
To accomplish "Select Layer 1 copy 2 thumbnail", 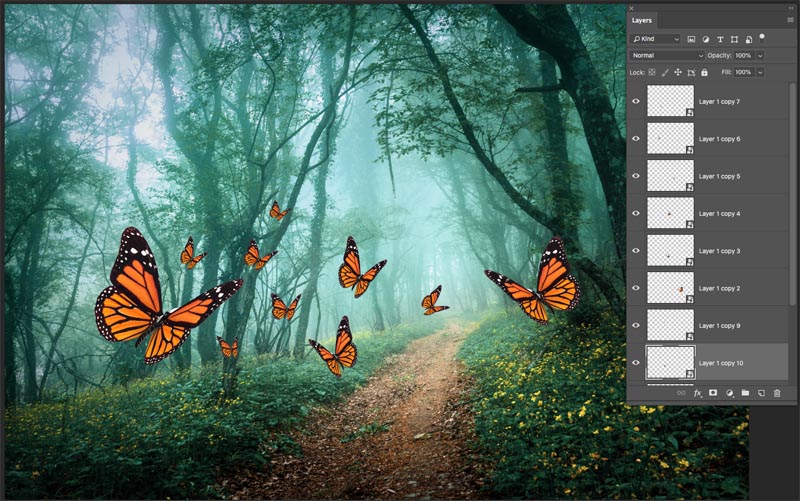I will point(670,288).
